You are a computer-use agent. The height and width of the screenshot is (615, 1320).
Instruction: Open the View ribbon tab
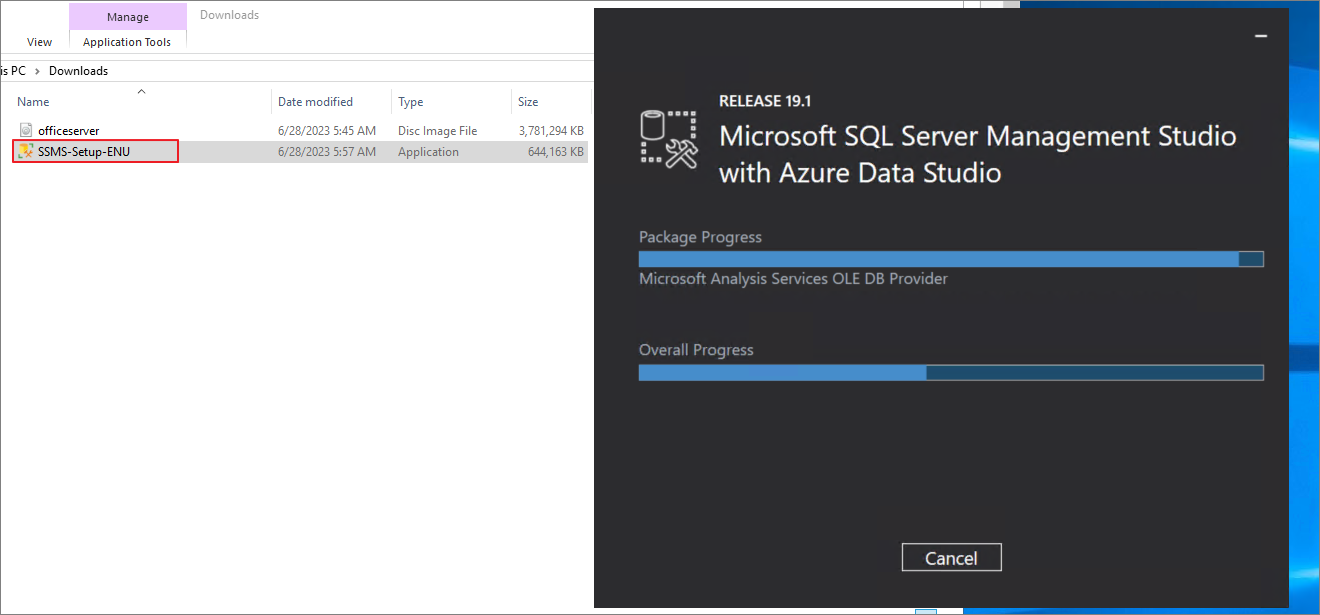tap(40, 42)
